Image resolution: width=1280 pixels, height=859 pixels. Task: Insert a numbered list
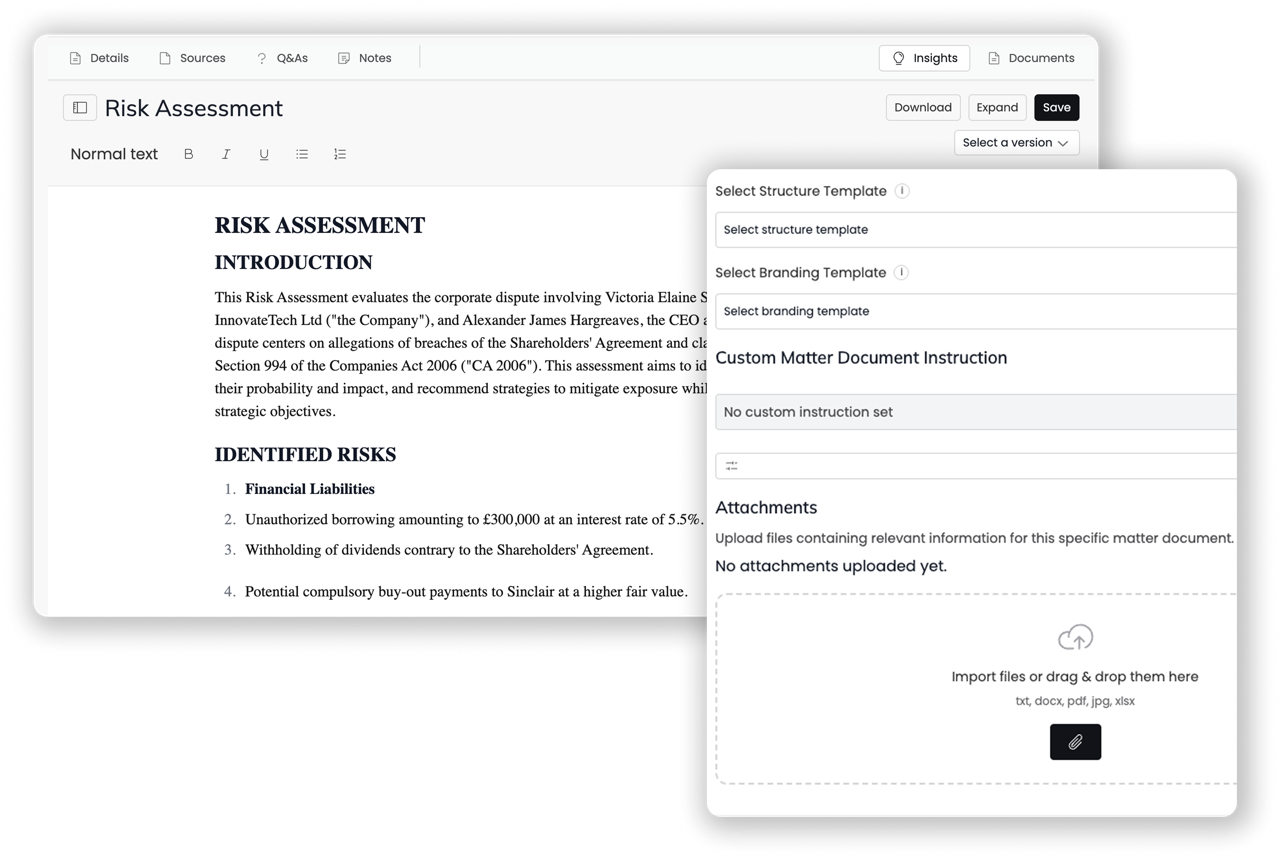coord(340,154)
